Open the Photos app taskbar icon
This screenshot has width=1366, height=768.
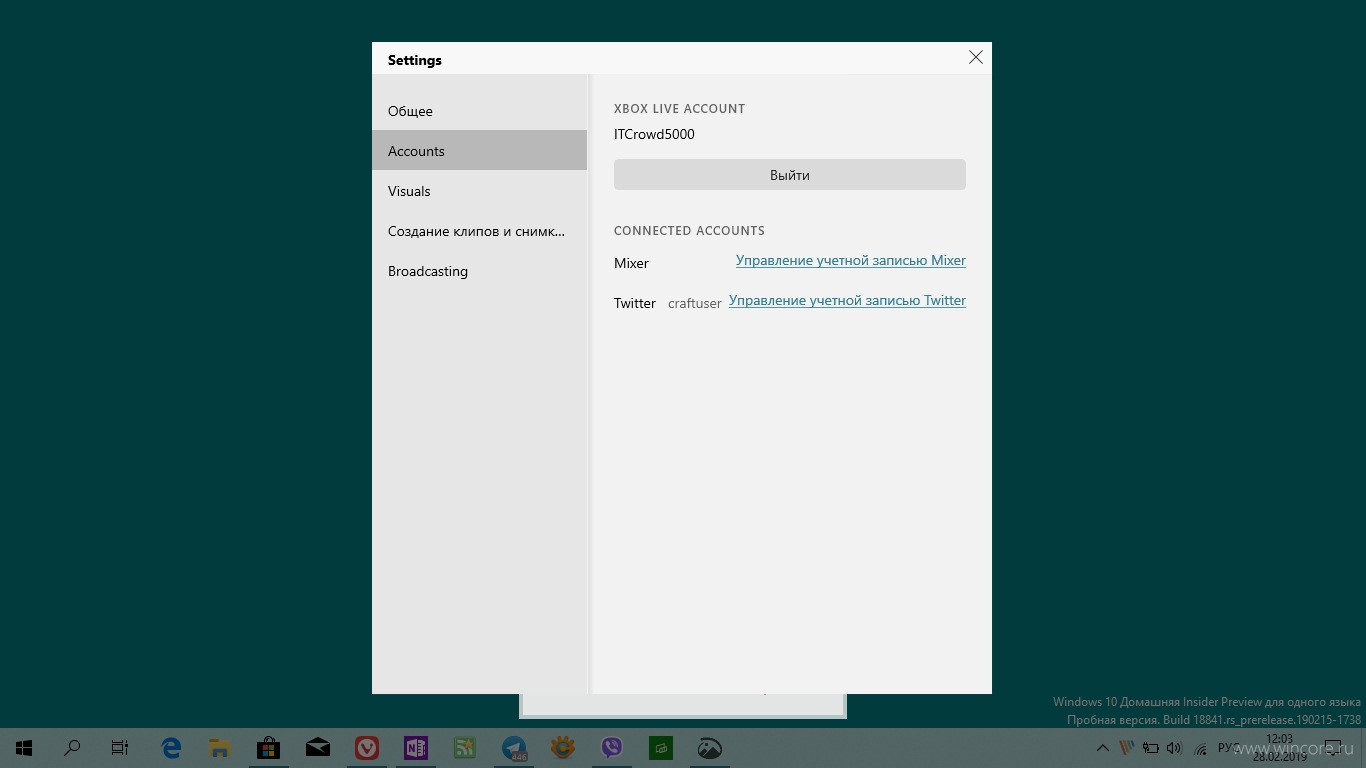point(710,748)
